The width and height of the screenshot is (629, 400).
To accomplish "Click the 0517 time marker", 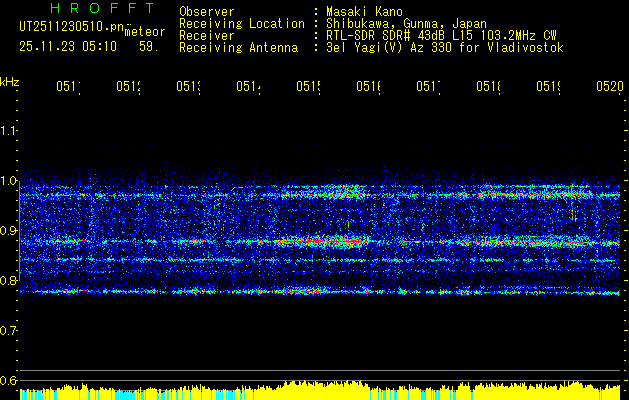I will point(428,86).
